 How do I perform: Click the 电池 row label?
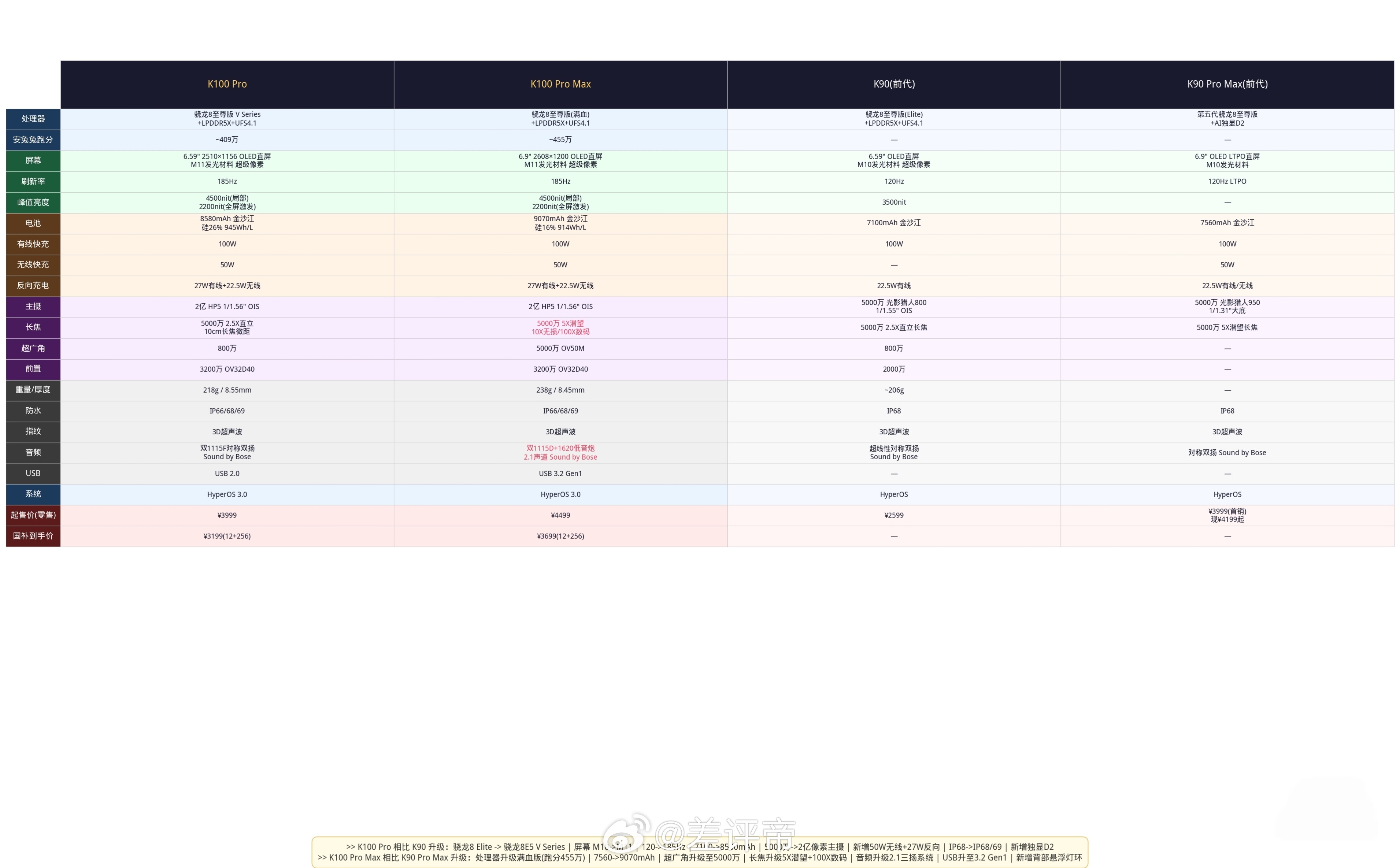(33, 223)
